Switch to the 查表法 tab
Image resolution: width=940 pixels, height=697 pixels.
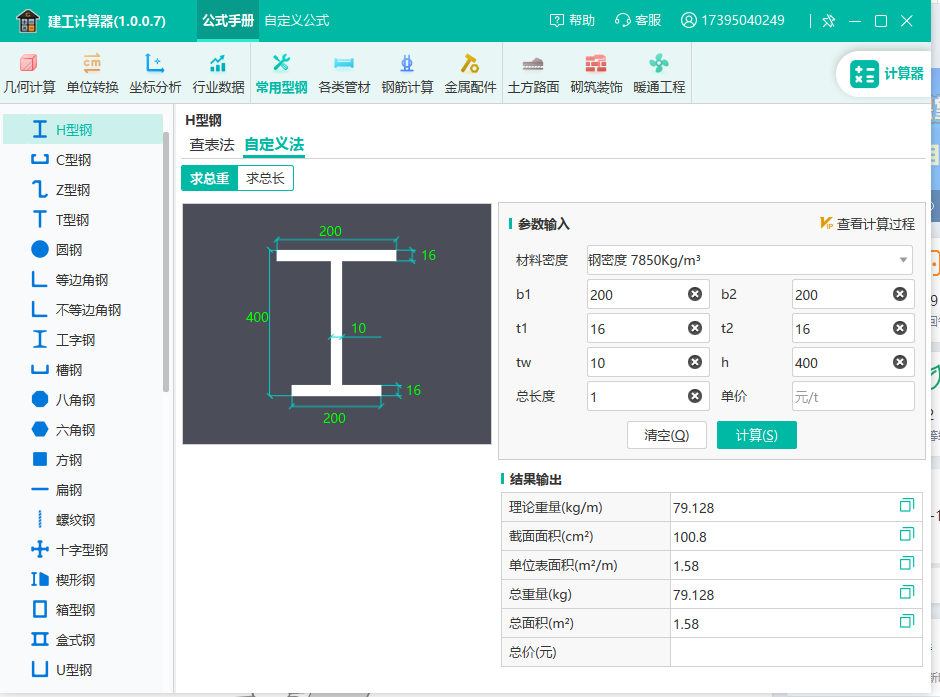[212, 144]
